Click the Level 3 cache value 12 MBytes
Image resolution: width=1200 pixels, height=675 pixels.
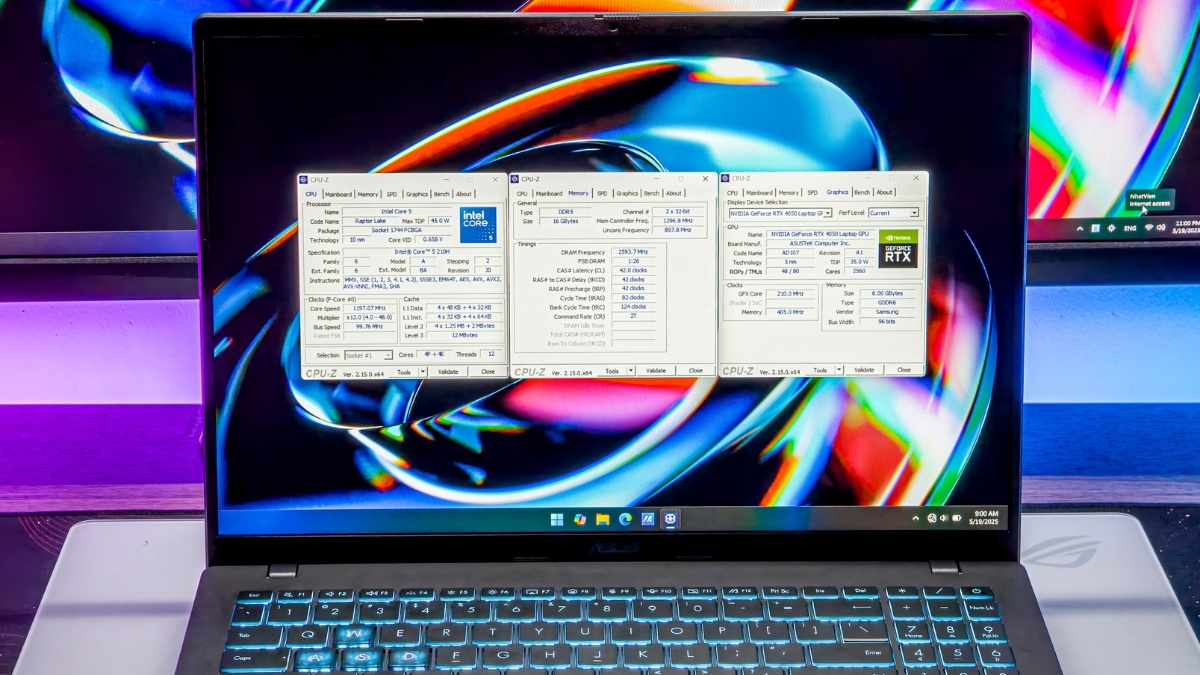[464, 335]
